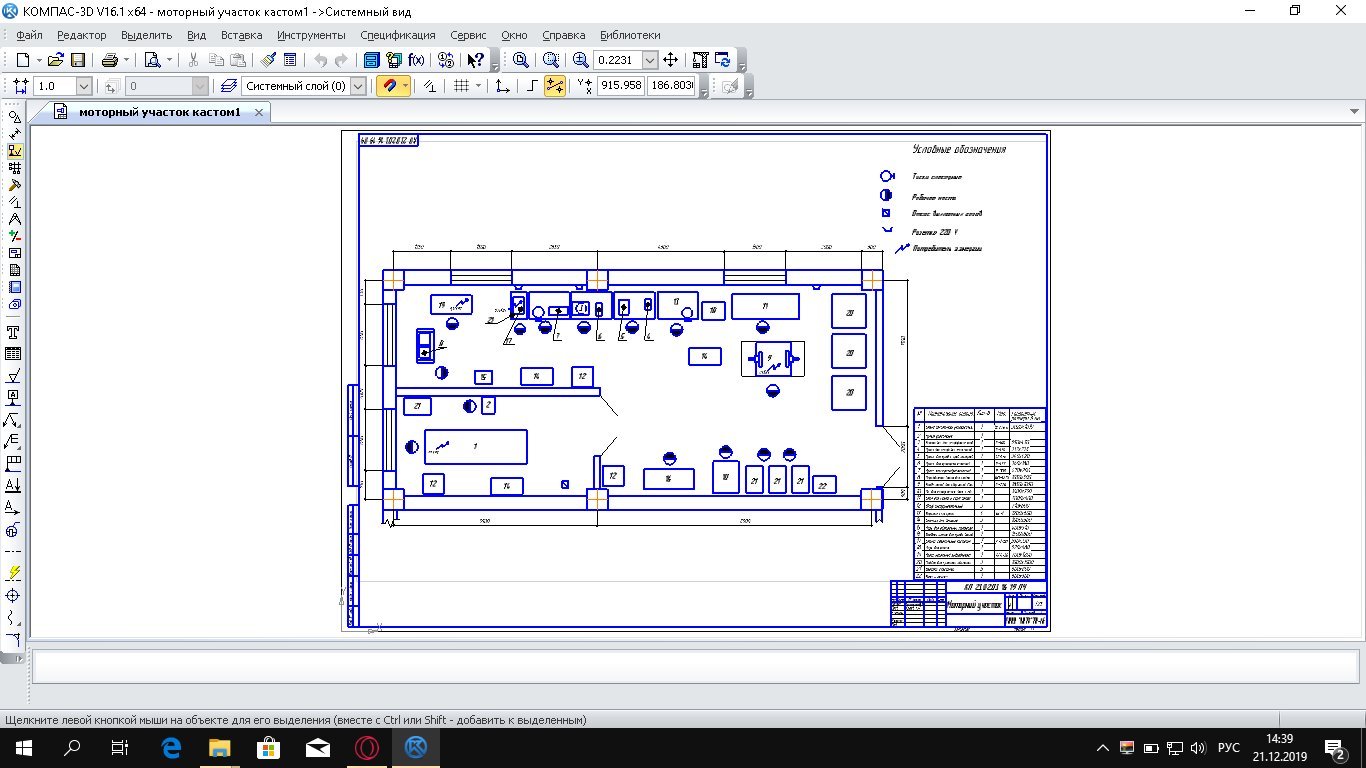Toggle the snapping magnet button
The image size is (1366, 768).
388,86
